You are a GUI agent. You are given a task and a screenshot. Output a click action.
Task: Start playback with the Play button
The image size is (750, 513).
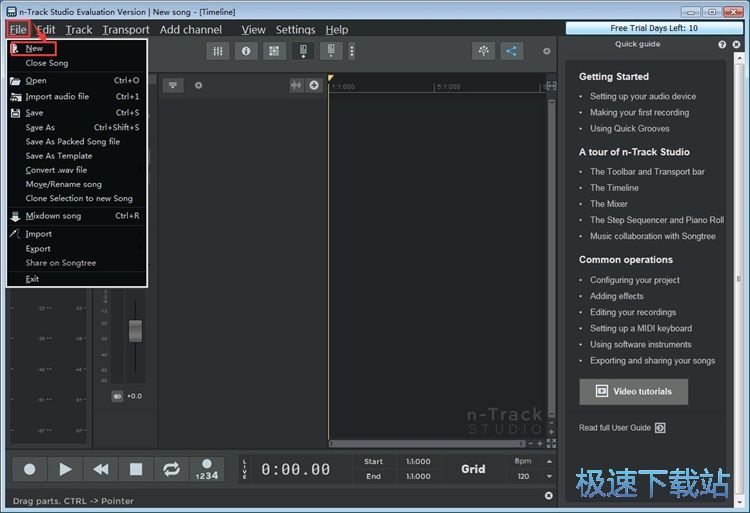(65, 468)
